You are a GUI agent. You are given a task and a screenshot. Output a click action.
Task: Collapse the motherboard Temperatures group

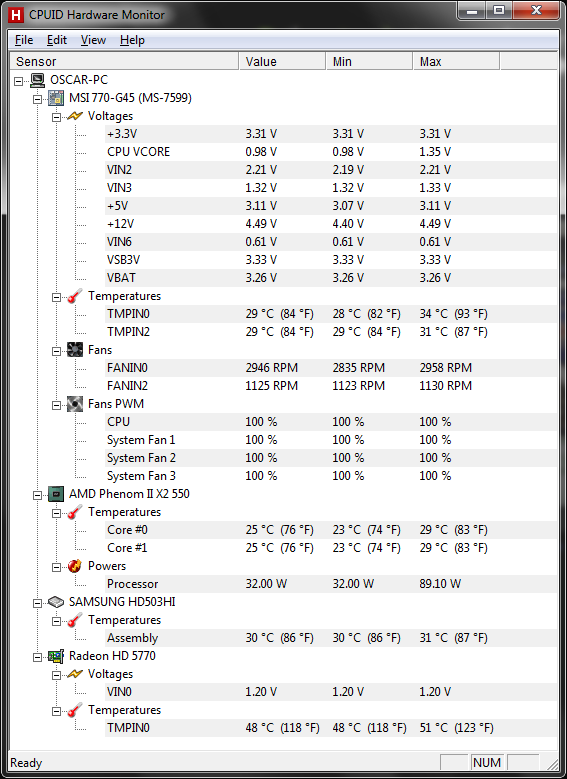[x=57, y=297]
